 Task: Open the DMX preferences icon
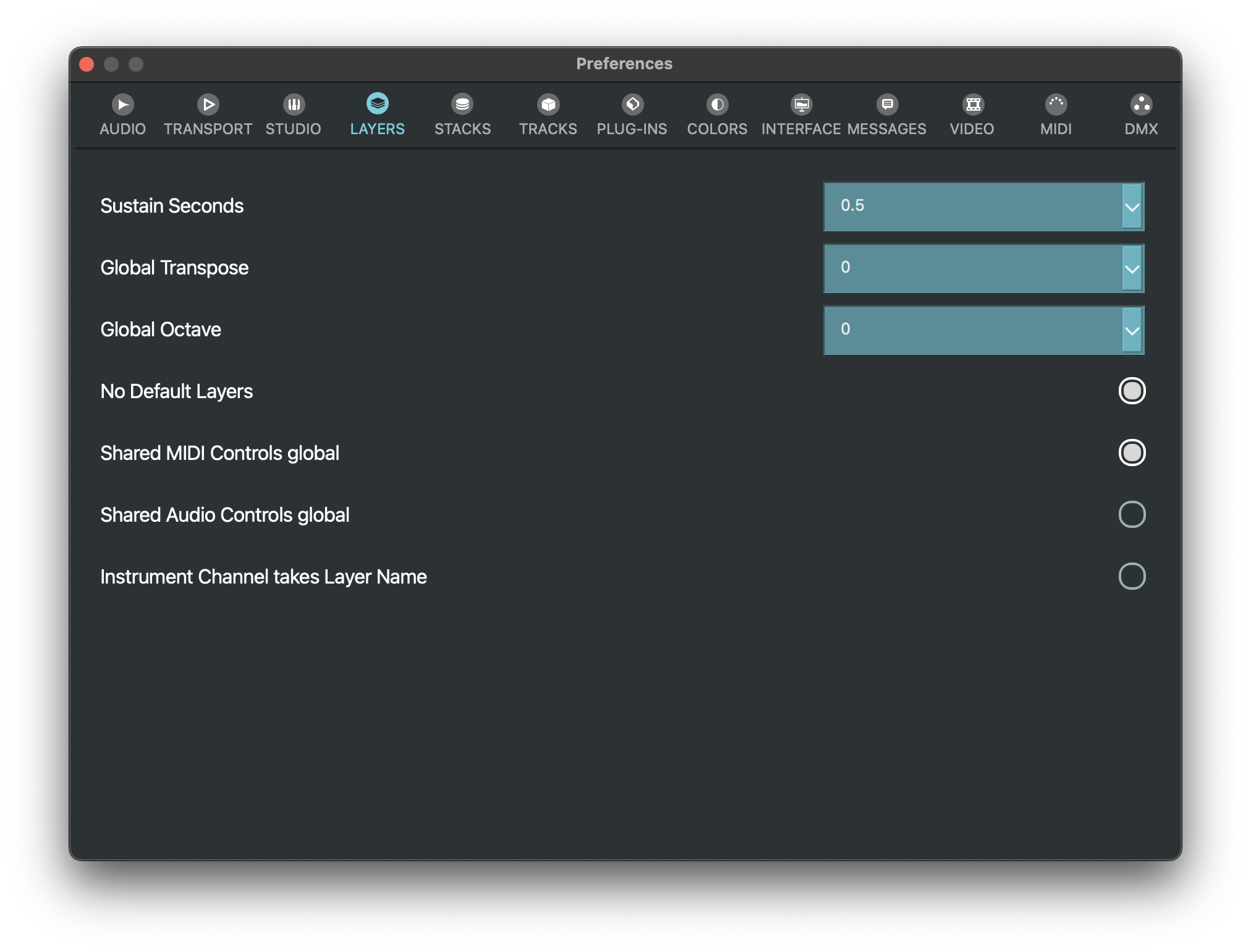(x=1141, y=104)
